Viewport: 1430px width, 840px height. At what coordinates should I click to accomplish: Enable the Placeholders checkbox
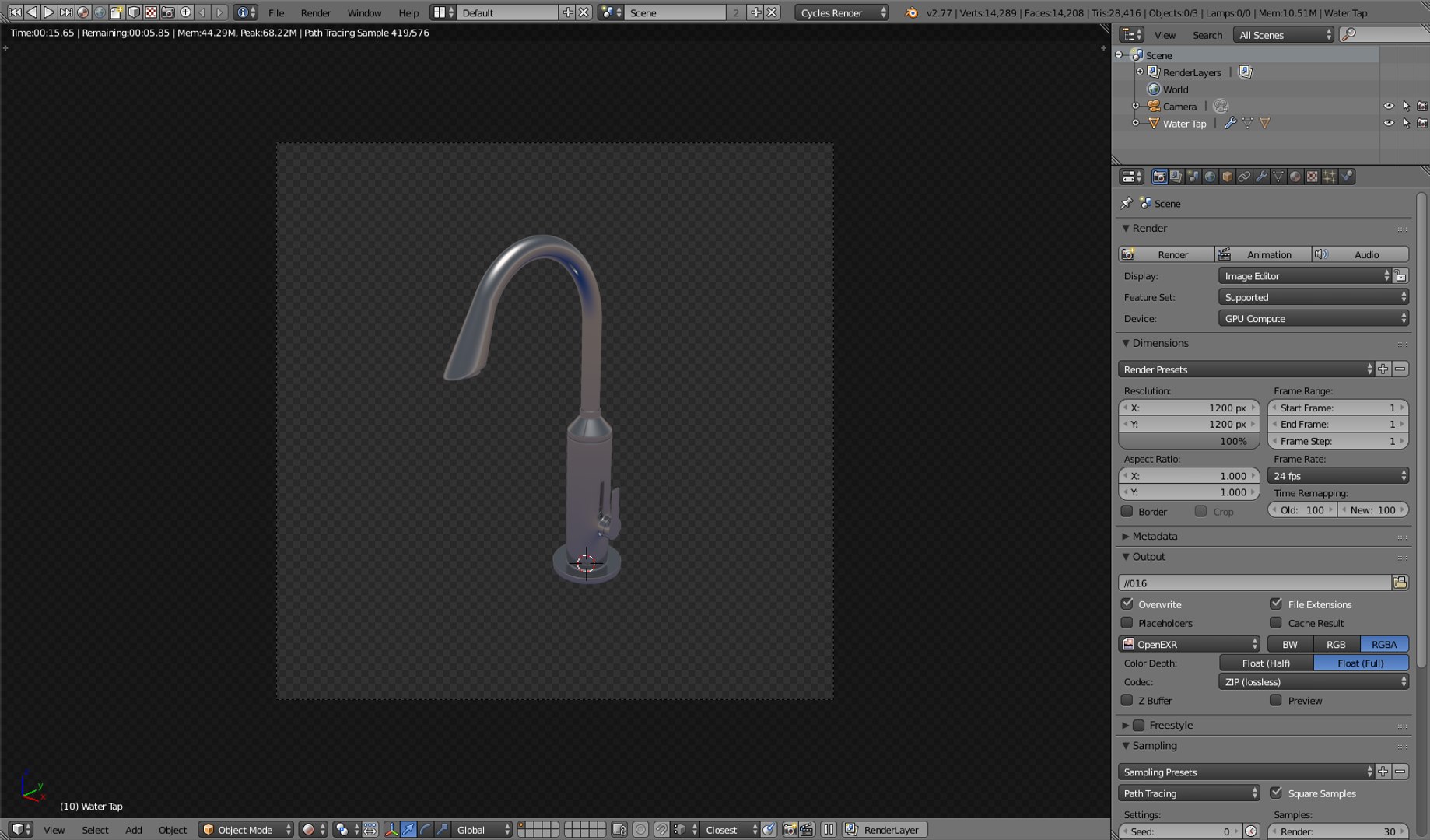[x=1127, y=622]
